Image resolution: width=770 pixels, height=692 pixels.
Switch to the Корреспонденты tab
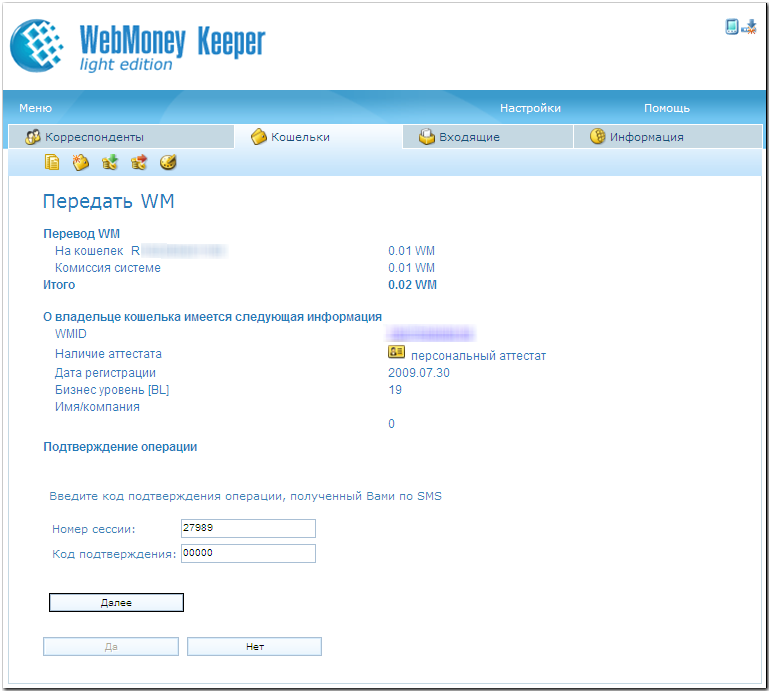click(x=121, y=137)
